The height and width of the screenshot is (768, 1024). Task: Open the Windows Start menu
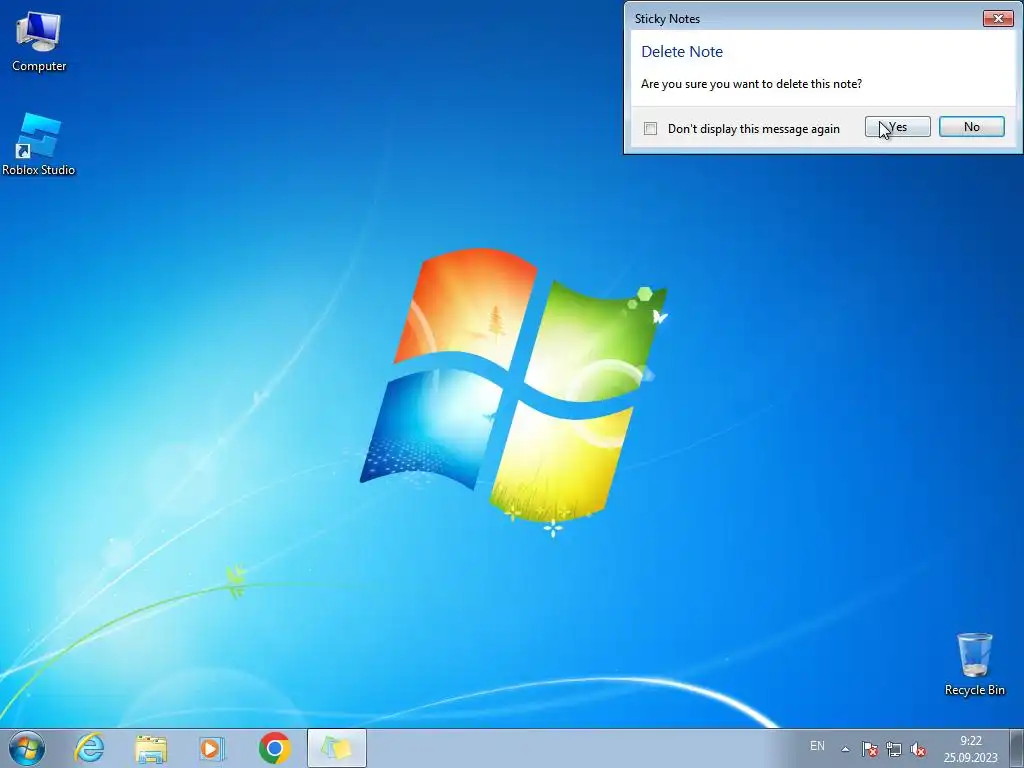pyautogui.click(x=27, y=748)
